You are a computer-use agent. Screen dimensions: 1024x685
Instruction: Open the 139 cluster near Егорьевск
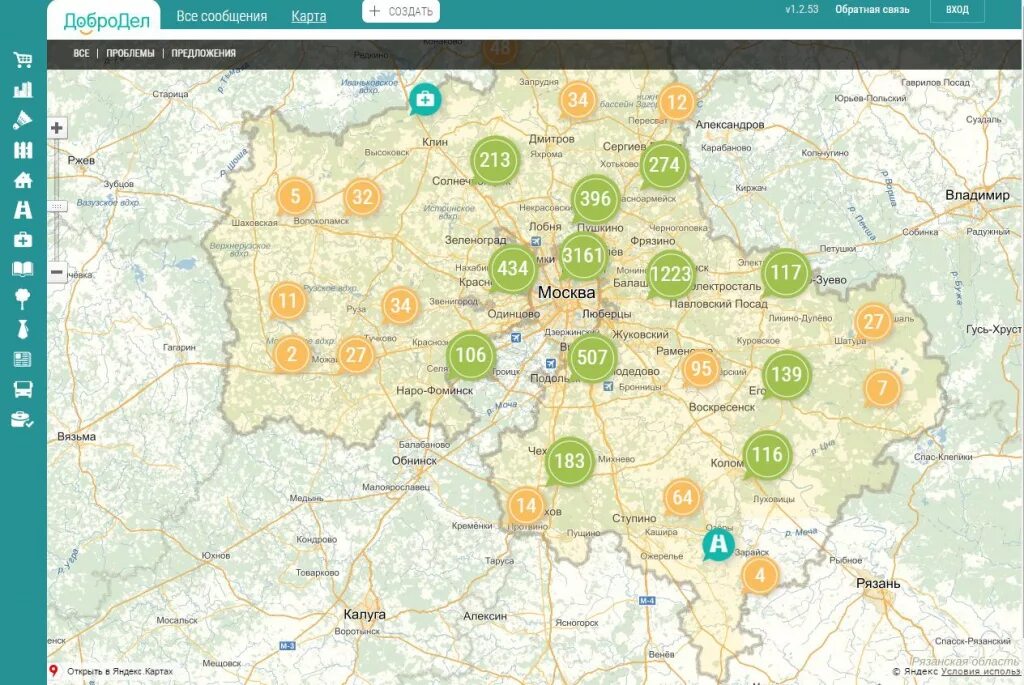(x=786, y=375)
